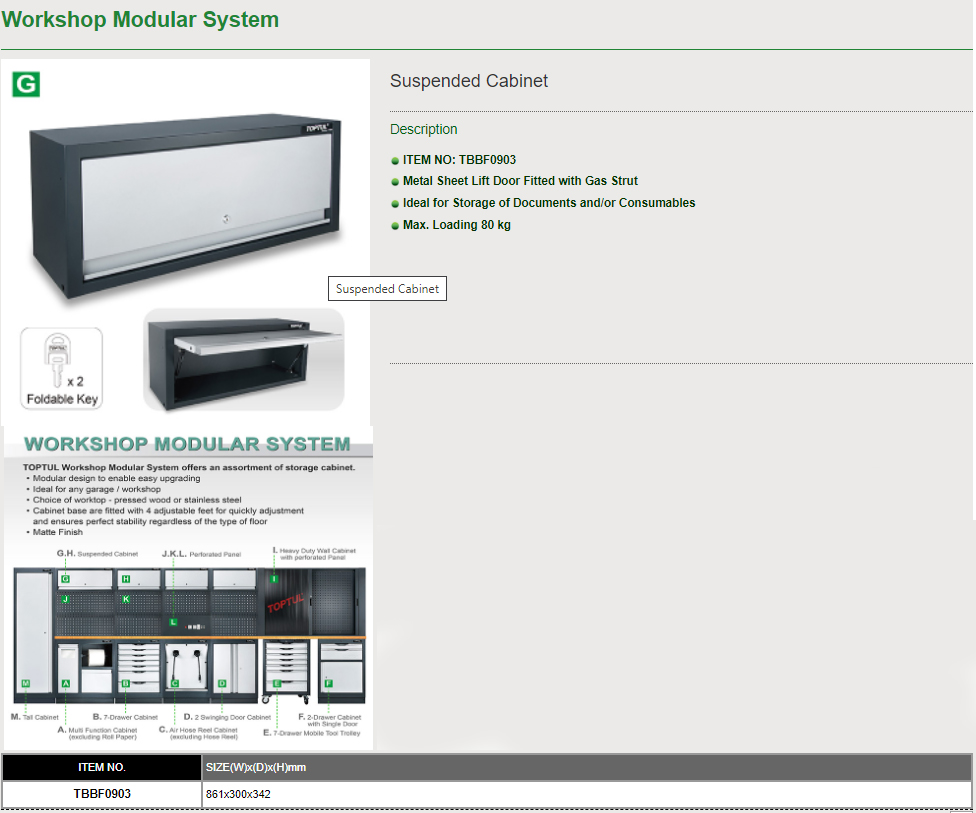Click the TBBF0903 cell in the table
This screenshot has height=813, width=976.
102,794
